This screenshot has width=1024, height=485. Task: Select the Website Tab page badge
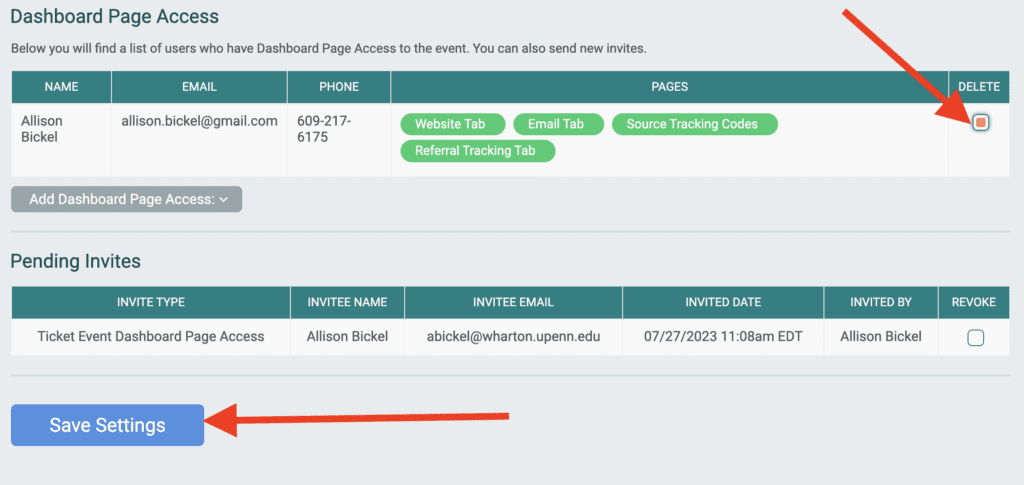tap(453, 124)
